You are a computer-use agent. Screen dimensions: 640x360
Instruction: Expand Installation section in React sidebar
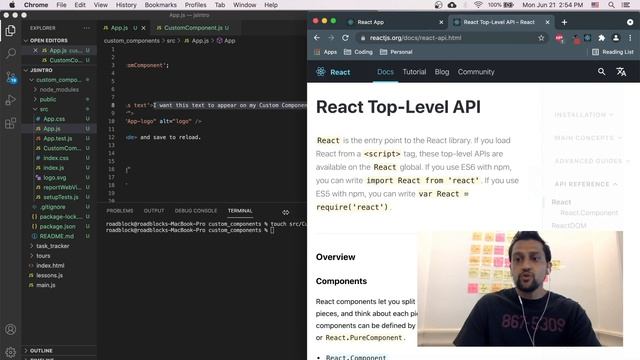tap(584, 115)
